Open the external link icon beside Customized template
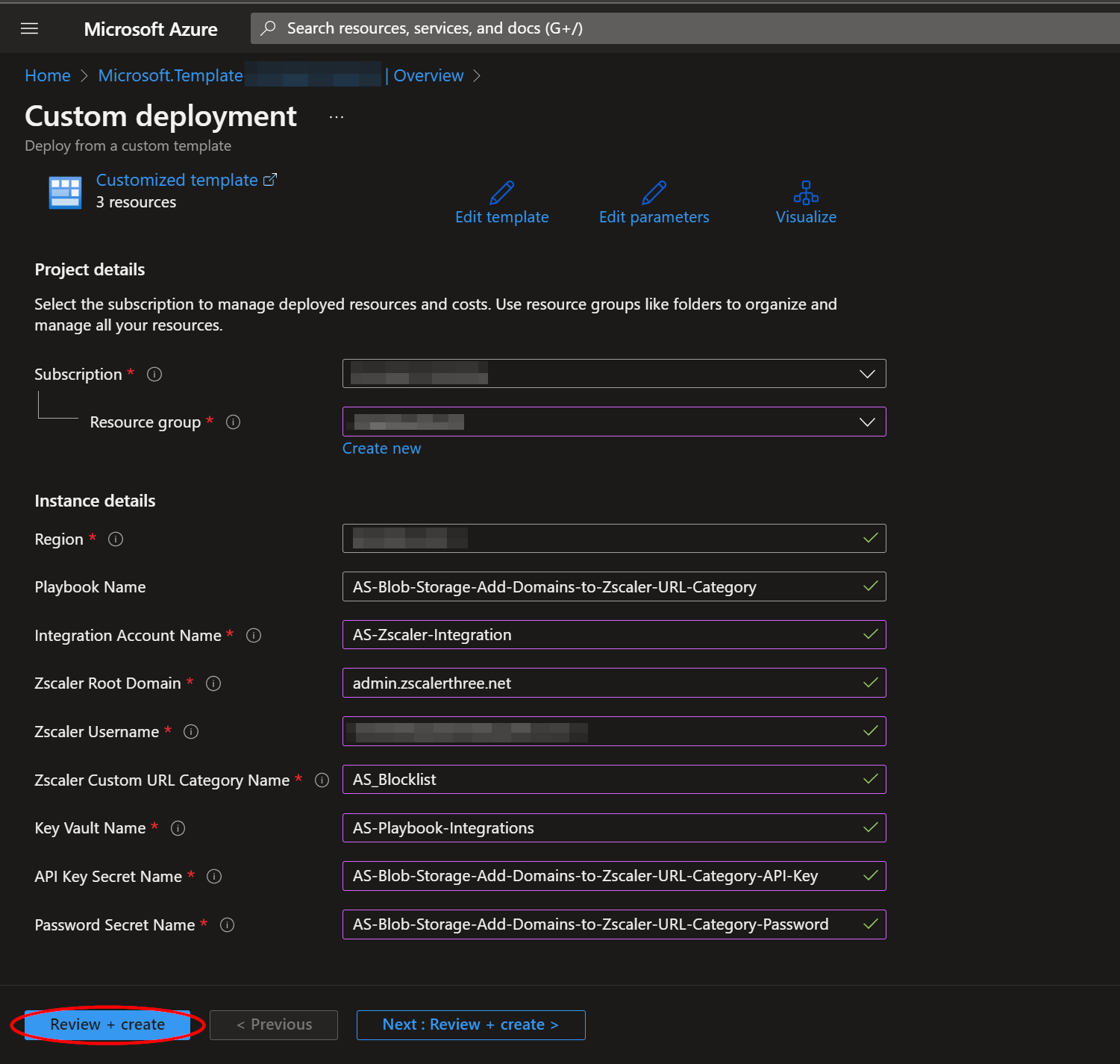 coord(270,180)
